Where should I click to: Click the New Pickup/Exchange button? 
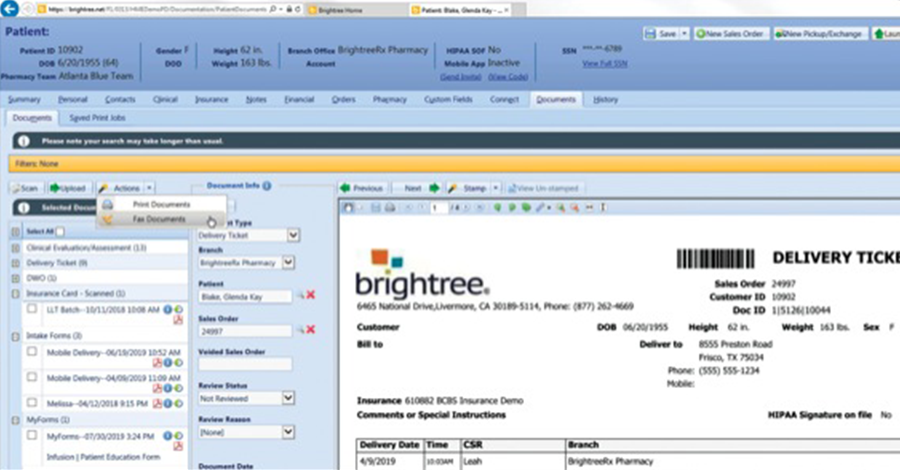coord(819,34)
